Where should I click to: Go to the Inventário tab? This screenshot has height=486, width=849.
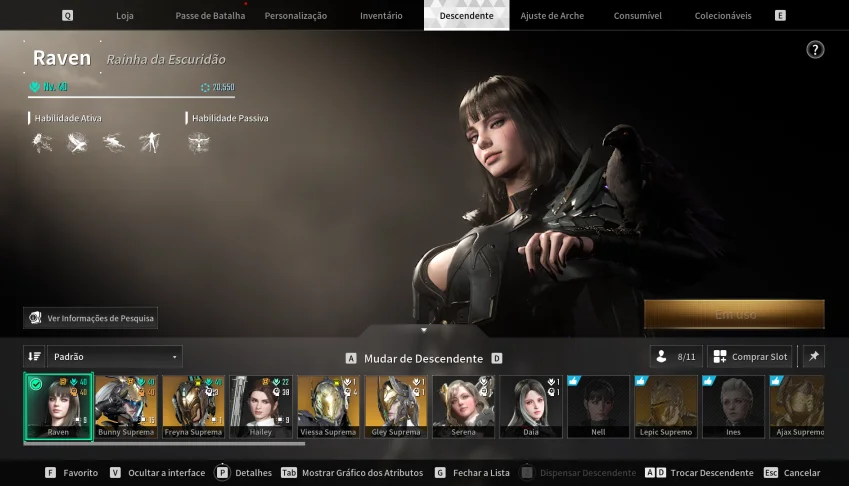click(x=381, y=16)
